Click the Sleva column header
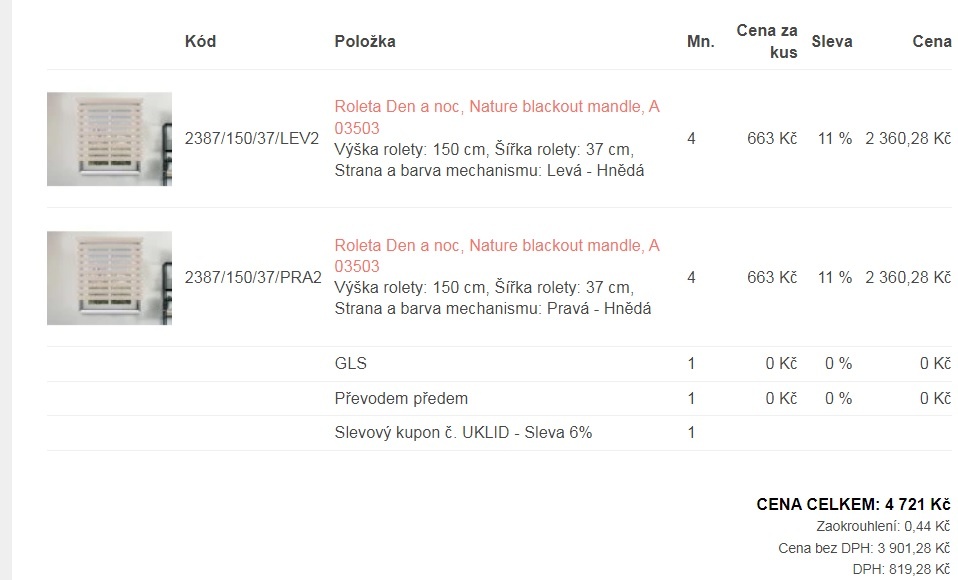Screen dimensions: 958x580 point(831,41)
